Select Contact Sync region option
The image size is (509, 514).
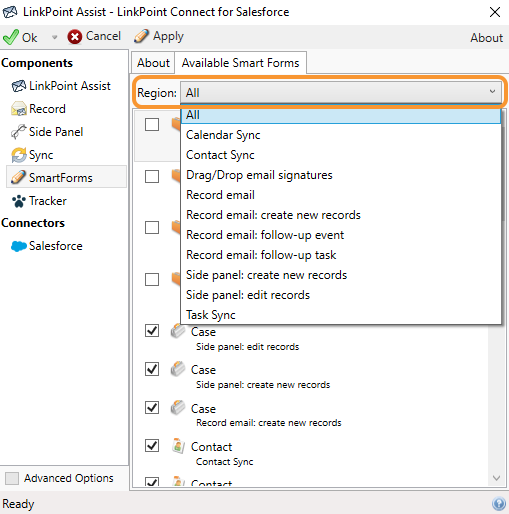[341, 155]
